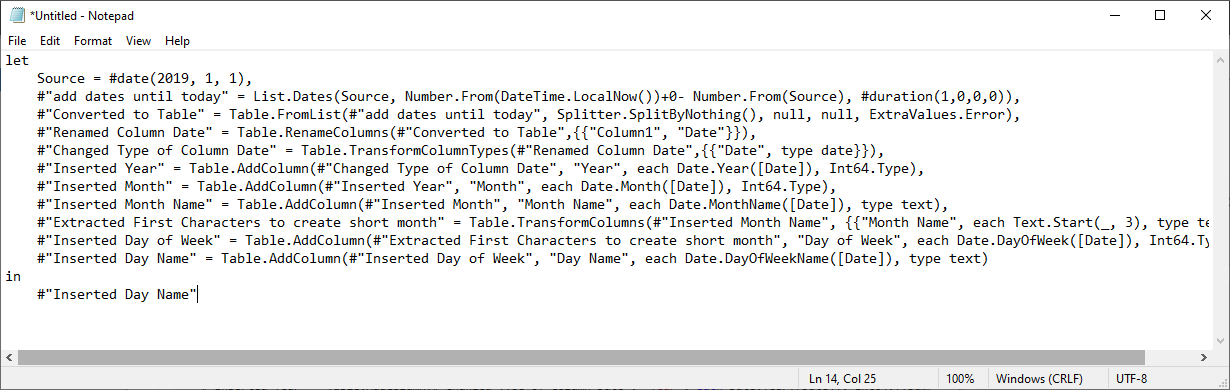The width and height of the screenshot is (1230, 390).
Task: Click the window resize grip at bottom-right corner
Action: [x=1221, y=381]
